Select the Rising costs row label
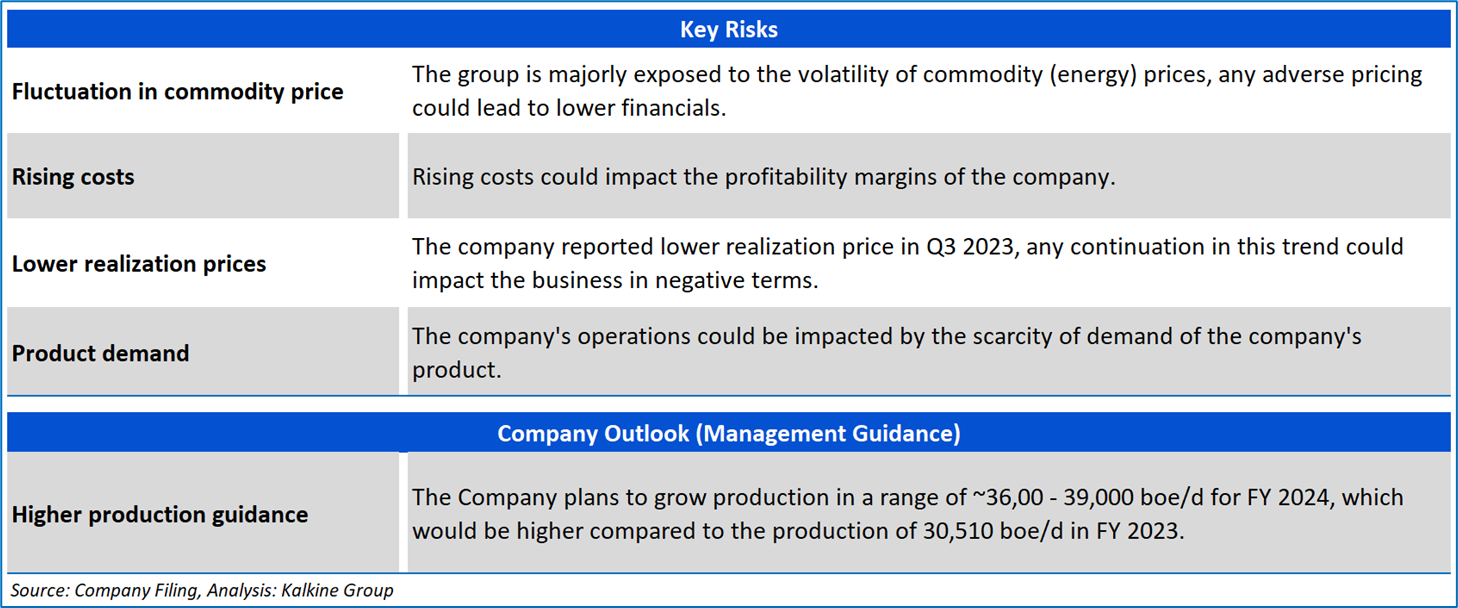Screen dimensions: 1458x608 coord(73,177)
